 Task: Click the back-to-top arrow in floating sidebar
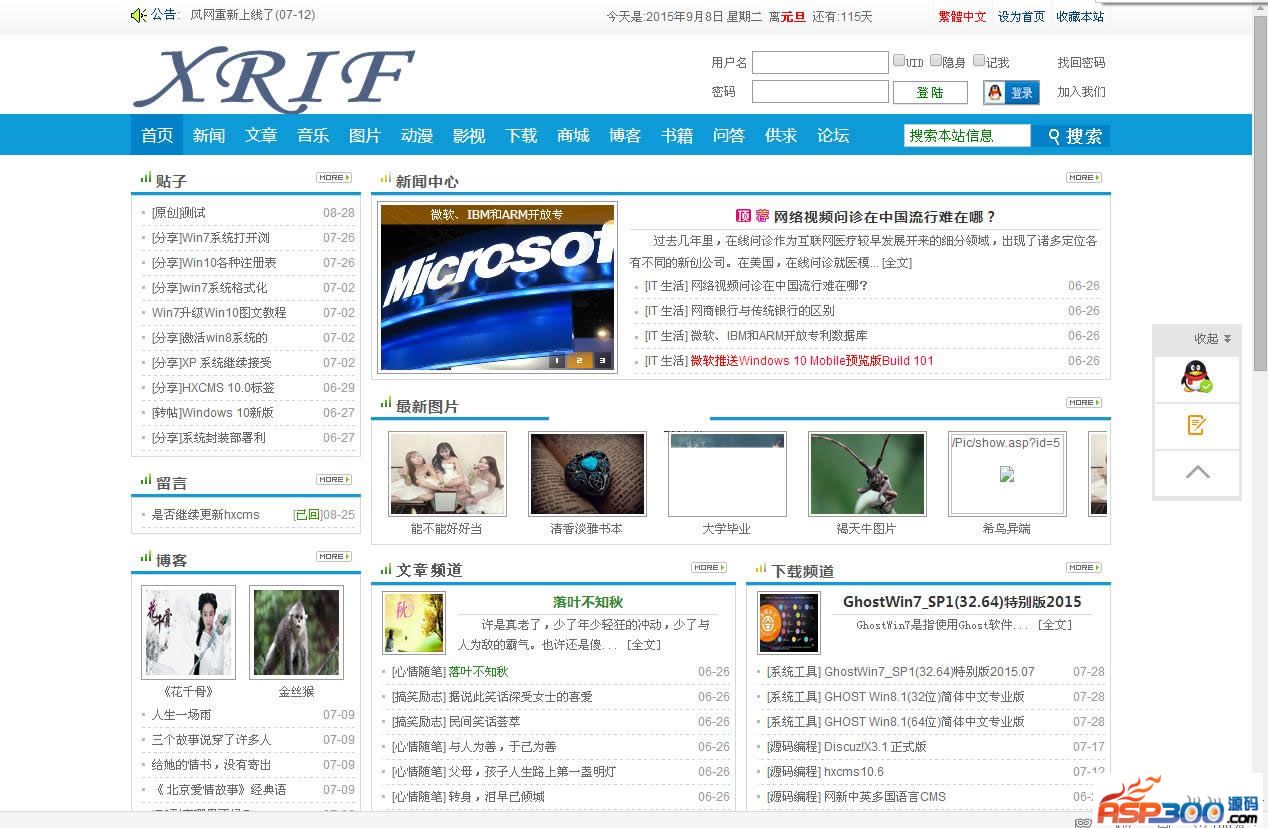(x=1196, y=473)
